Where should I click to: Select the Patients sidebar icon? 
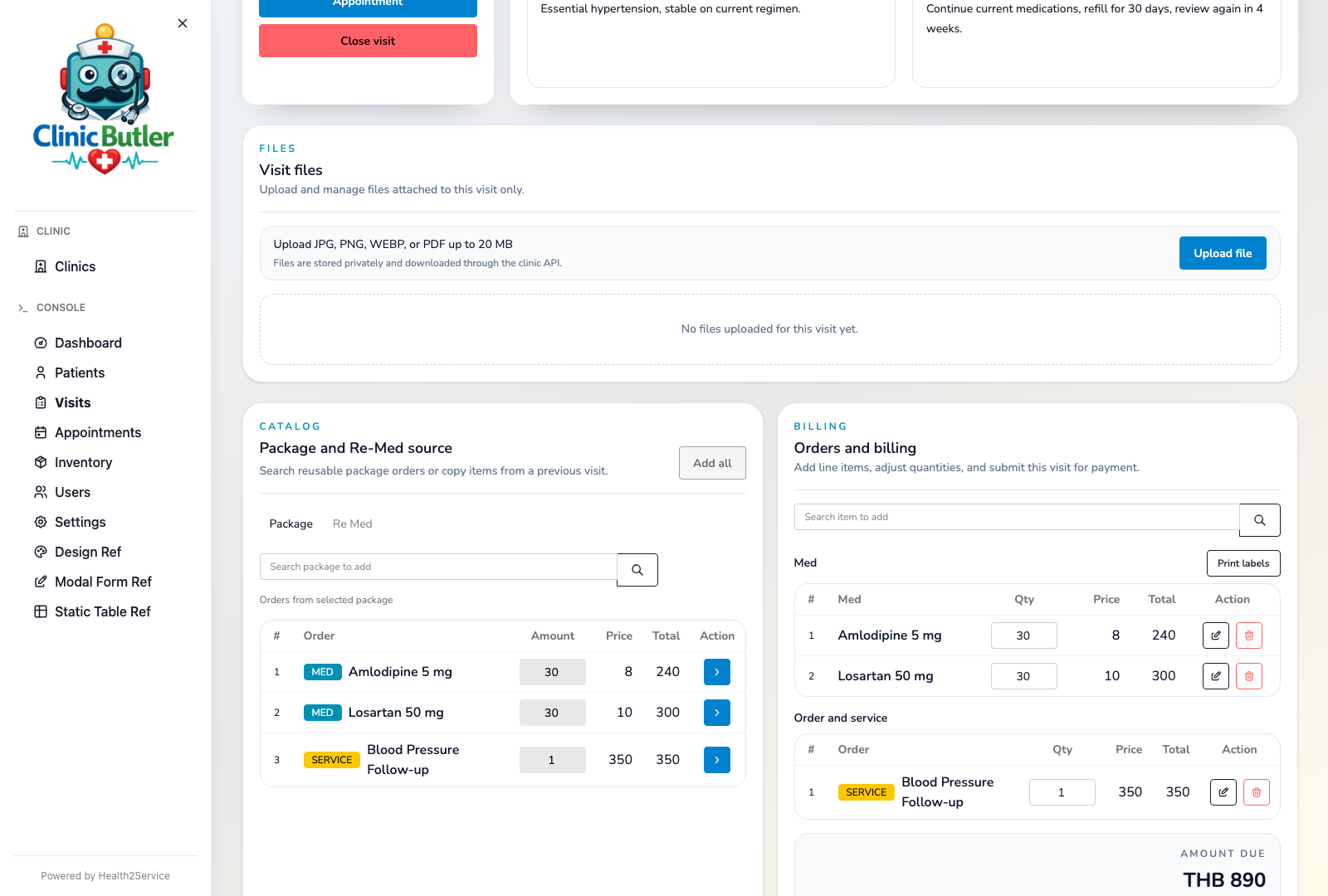tap(41, 373)
